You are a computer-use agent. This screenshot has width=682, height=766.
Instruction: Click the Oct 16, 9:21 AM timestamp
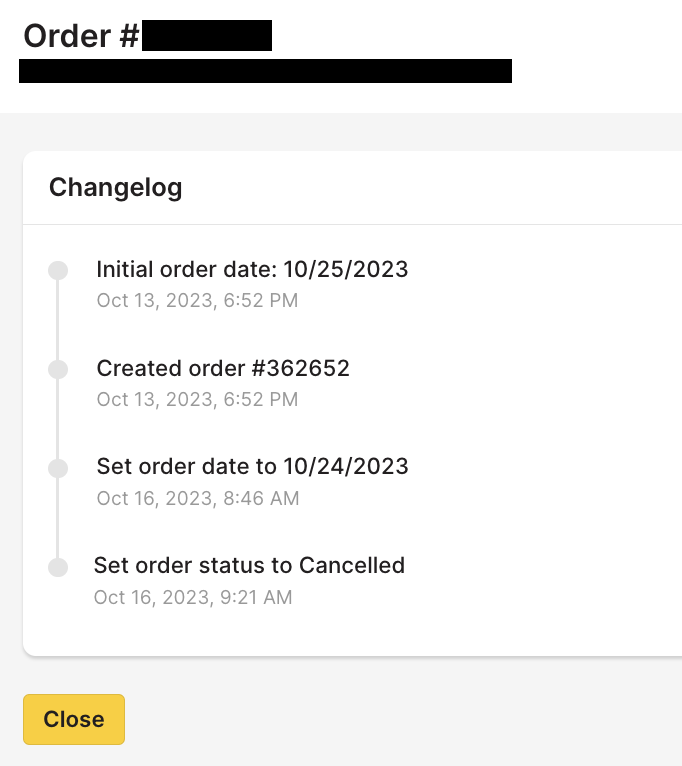193,597
